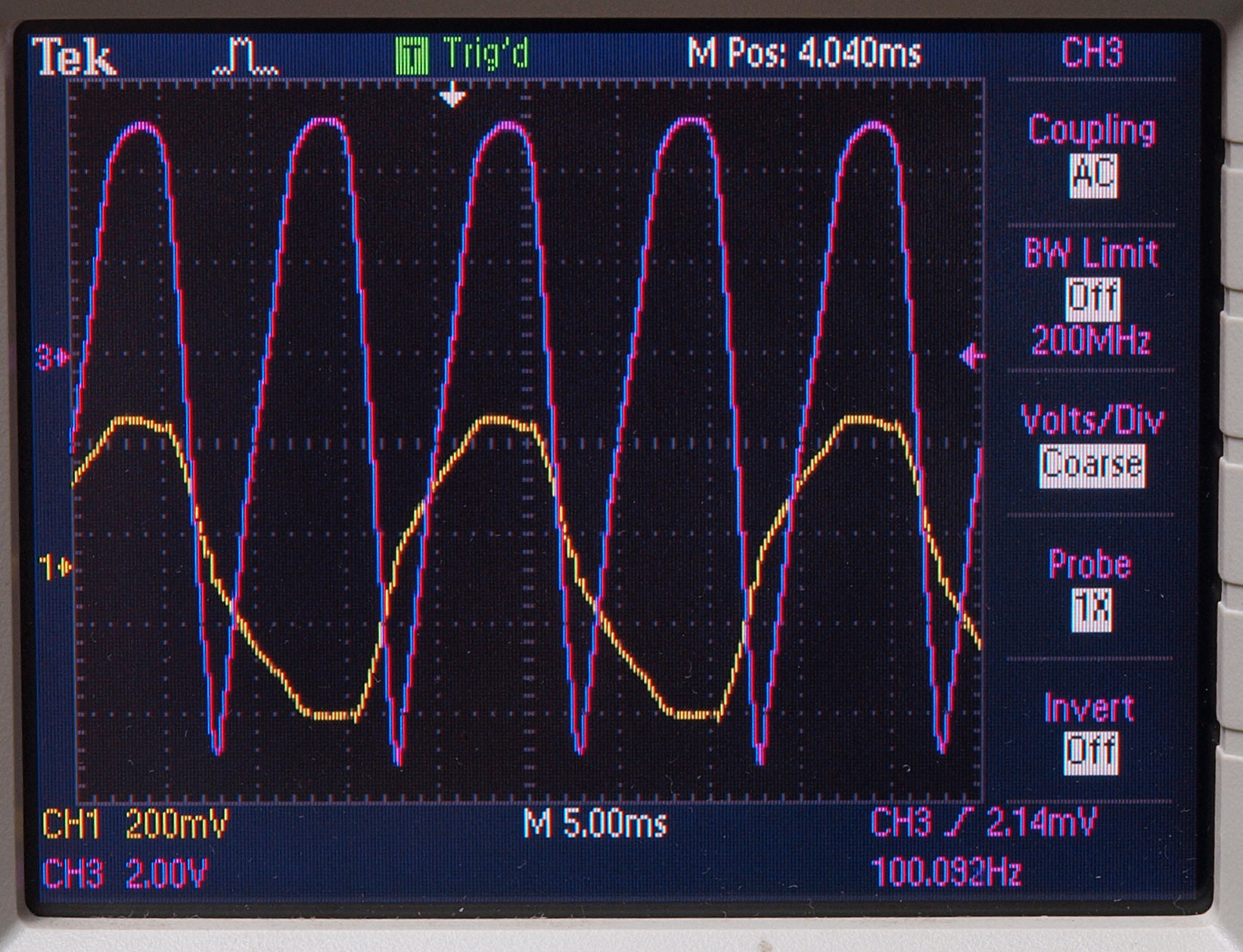Click the Trig'd status text
The height and width of the screenshot is (952, 1243).
click(x=486, y=54)
